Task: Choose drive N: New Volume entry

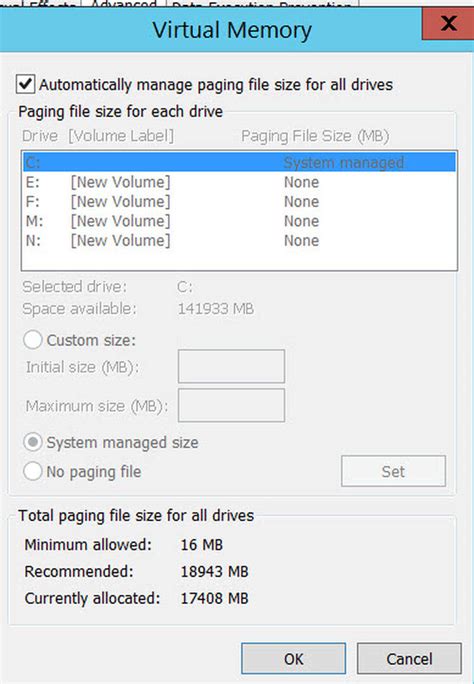Action: coord(239,240)
